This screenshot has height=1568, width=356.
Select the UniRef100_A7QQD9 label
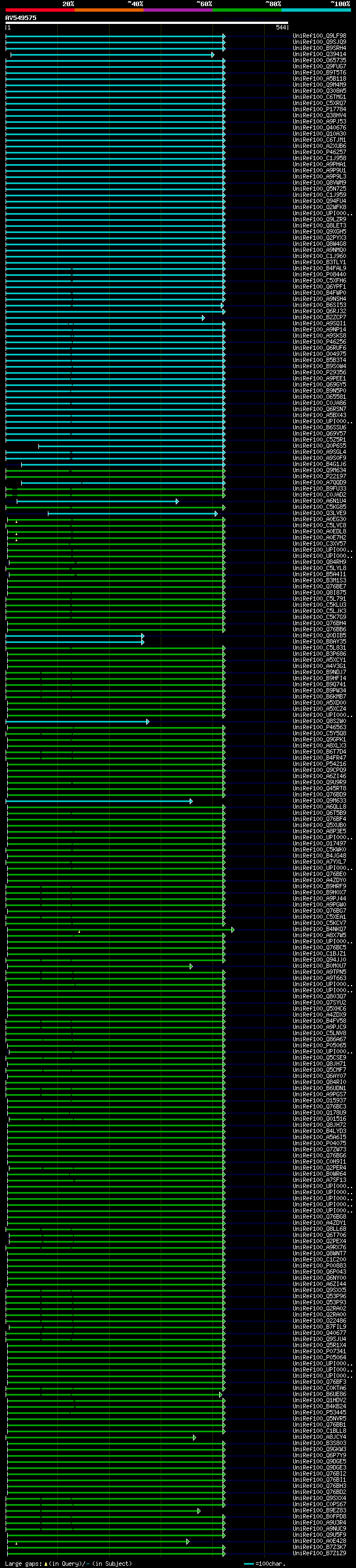(319, 483)
